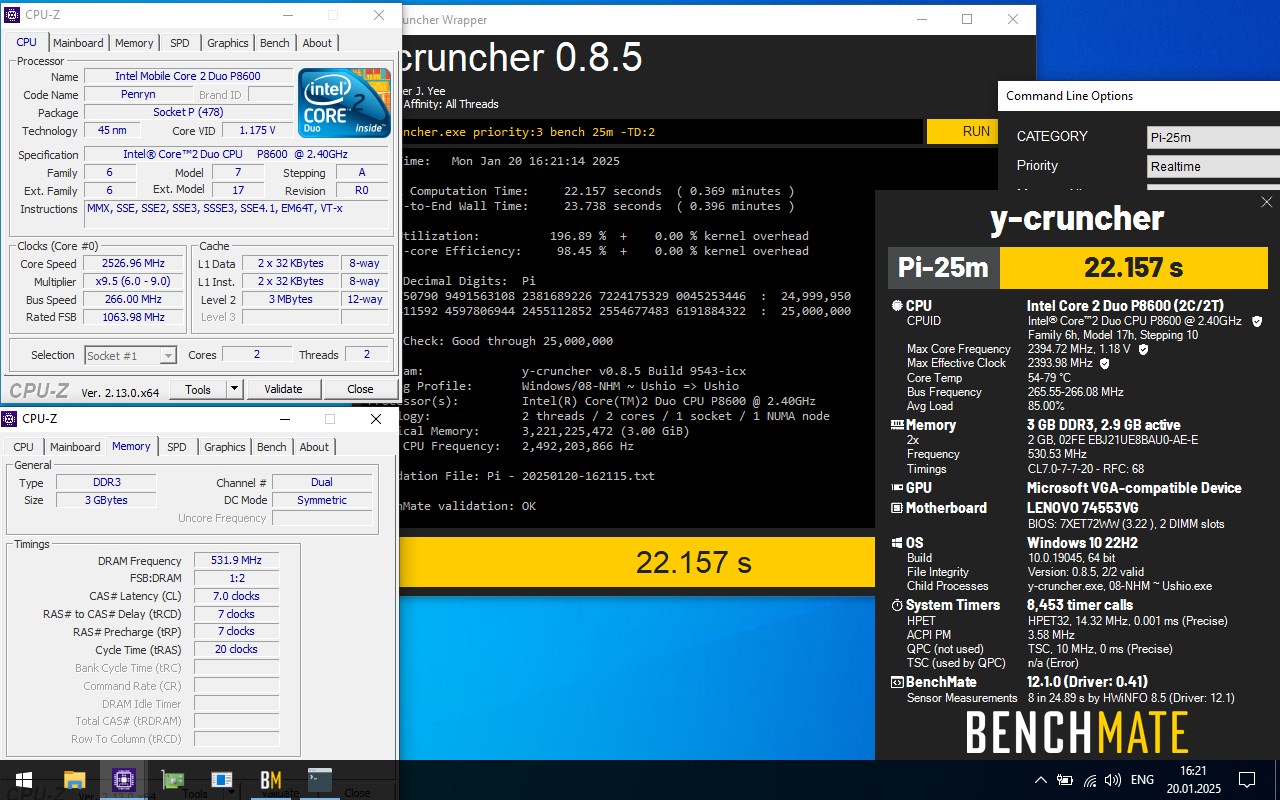Switch to About tab in lower CPU-Z window
1280x800 pixels.
point(314,447)
